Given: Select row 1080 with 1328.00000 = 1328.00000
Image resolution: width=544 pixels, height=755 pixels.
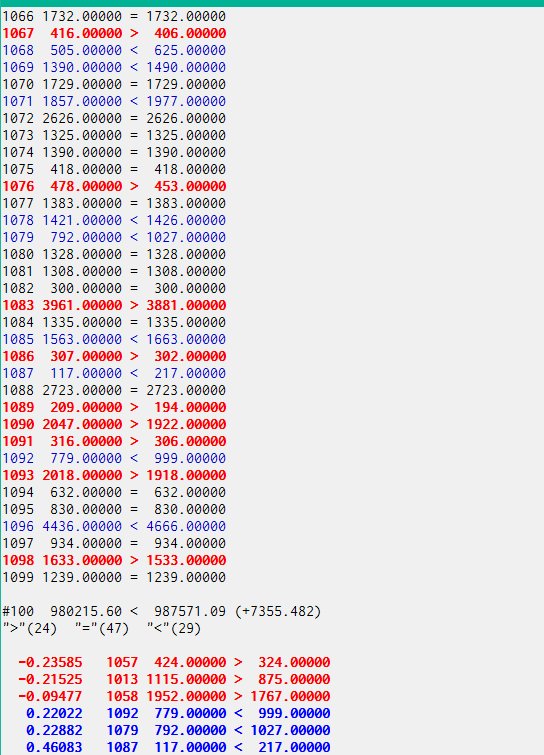Looking at the screenshot, I should pos(114,254).
